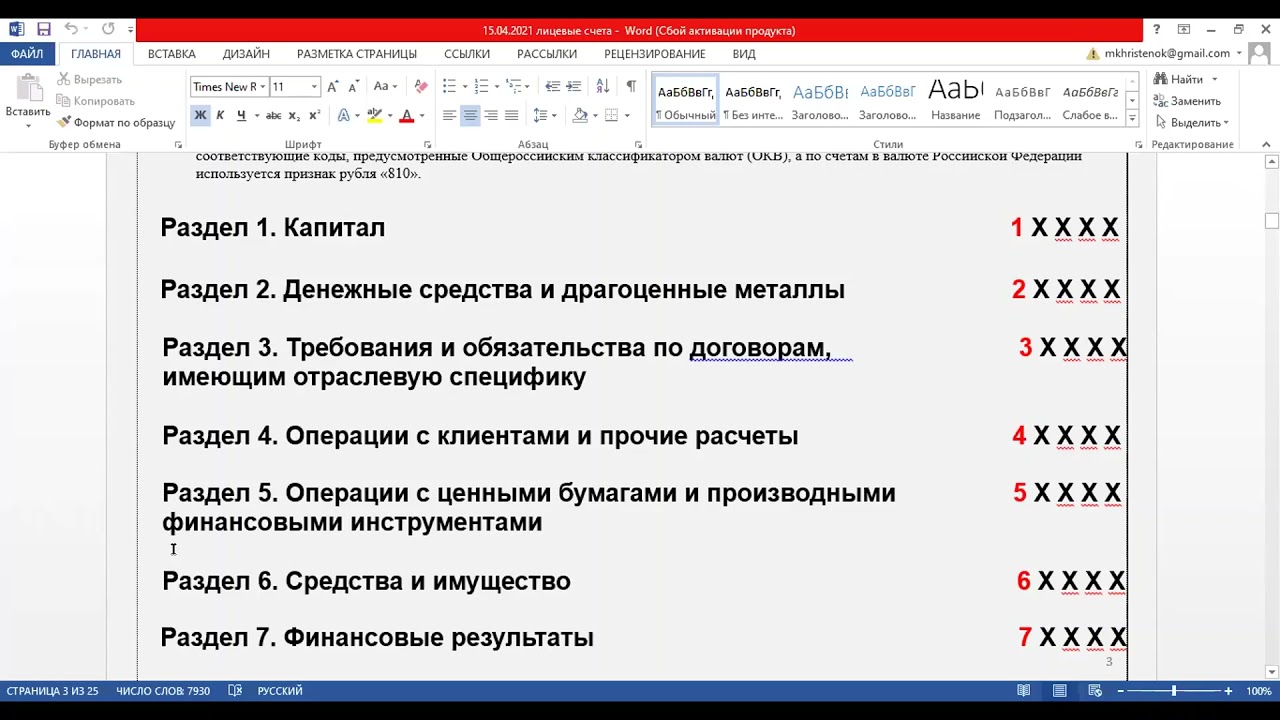Open the Выделить selection menu
This screenshot has height=720, width=1280.
point(1190,123)
